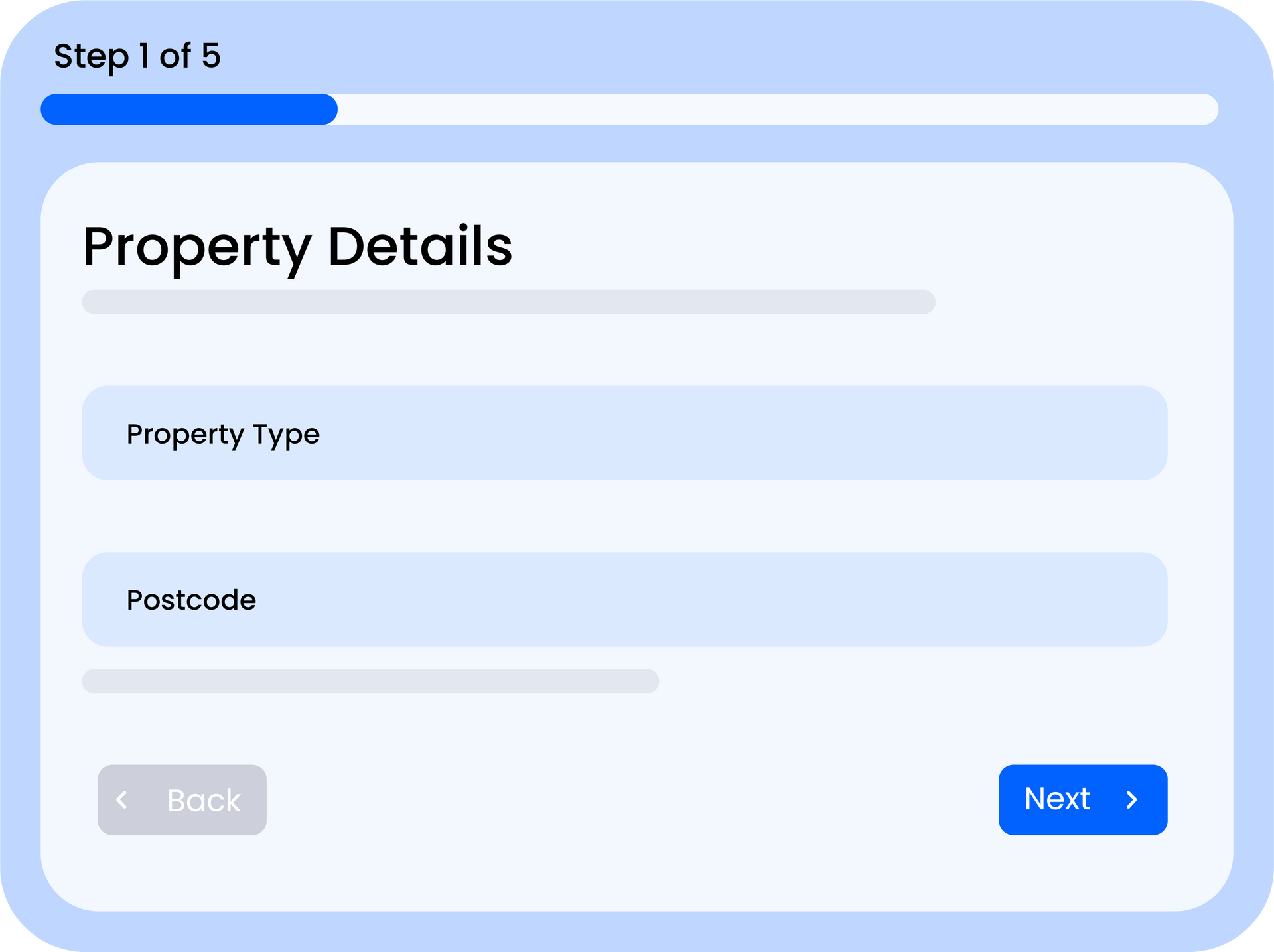The image size is (1274, 952).
Task: Click the left chevron icon in Back button
Action: tap(122, 800)
